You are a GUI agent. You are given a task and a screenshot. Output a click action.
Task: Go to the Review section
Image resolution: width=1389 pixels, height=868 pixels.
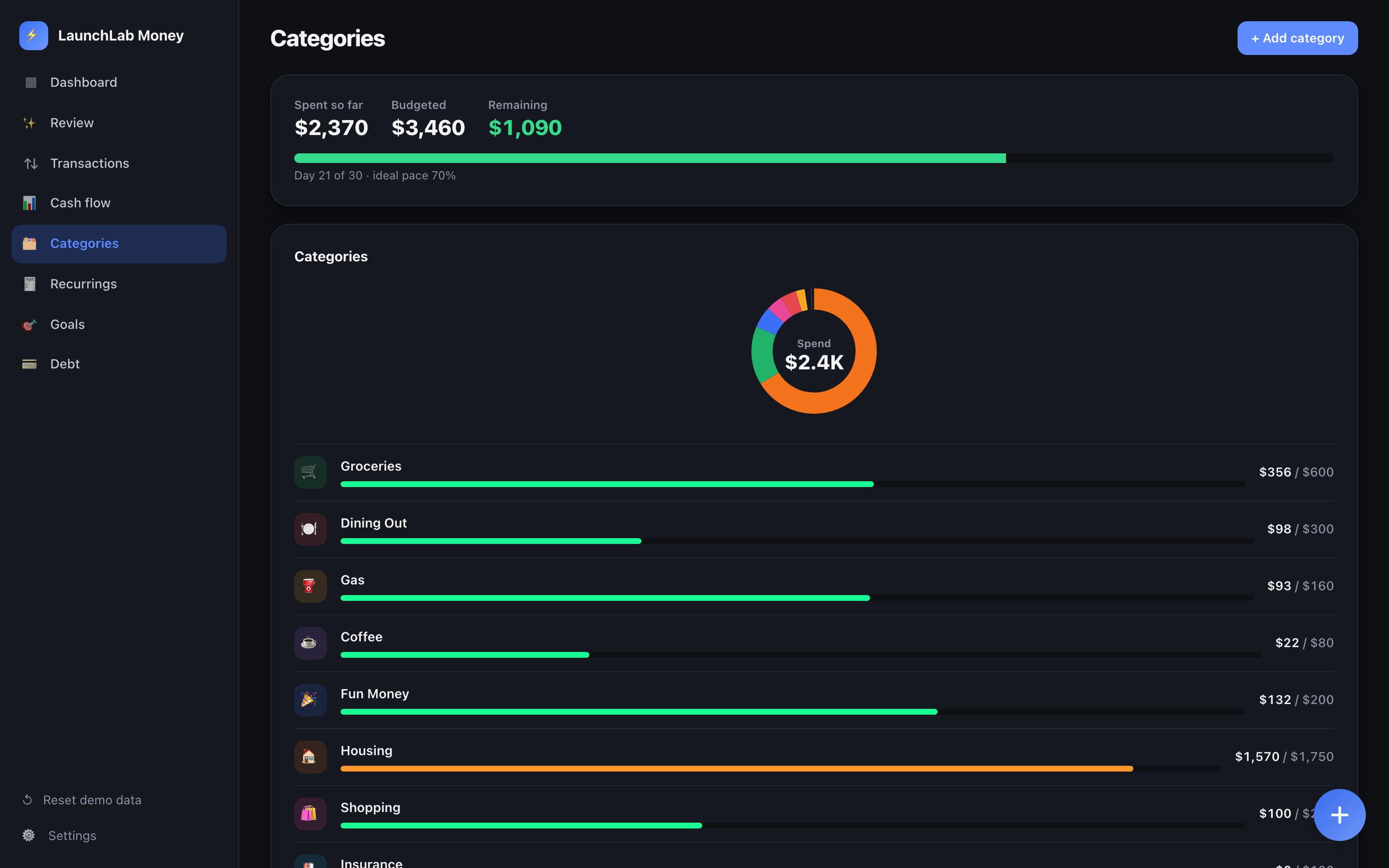[119, 123]
